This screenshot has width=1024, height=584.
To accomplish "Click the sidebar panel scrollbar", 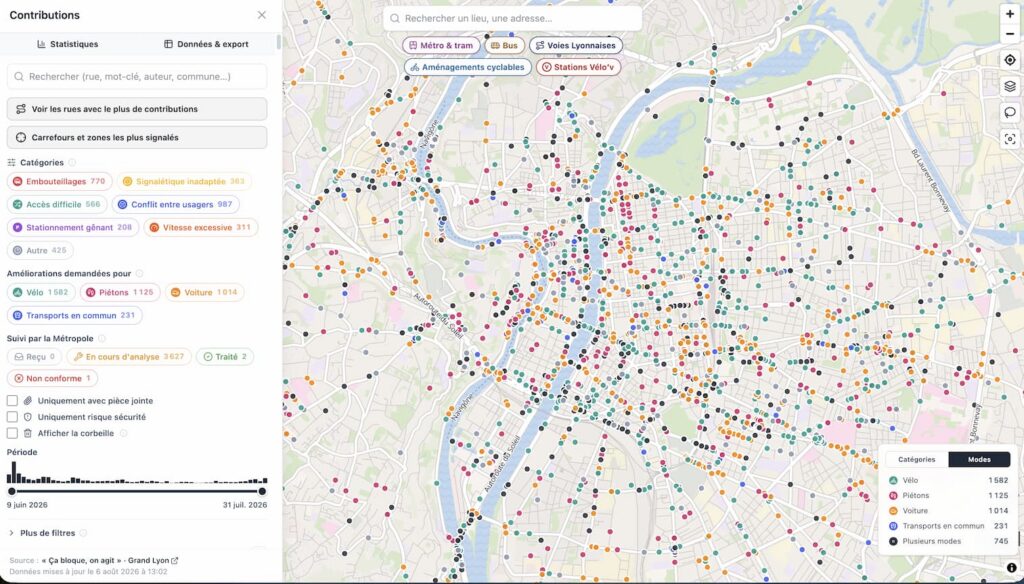I will (x=279, y=42).
